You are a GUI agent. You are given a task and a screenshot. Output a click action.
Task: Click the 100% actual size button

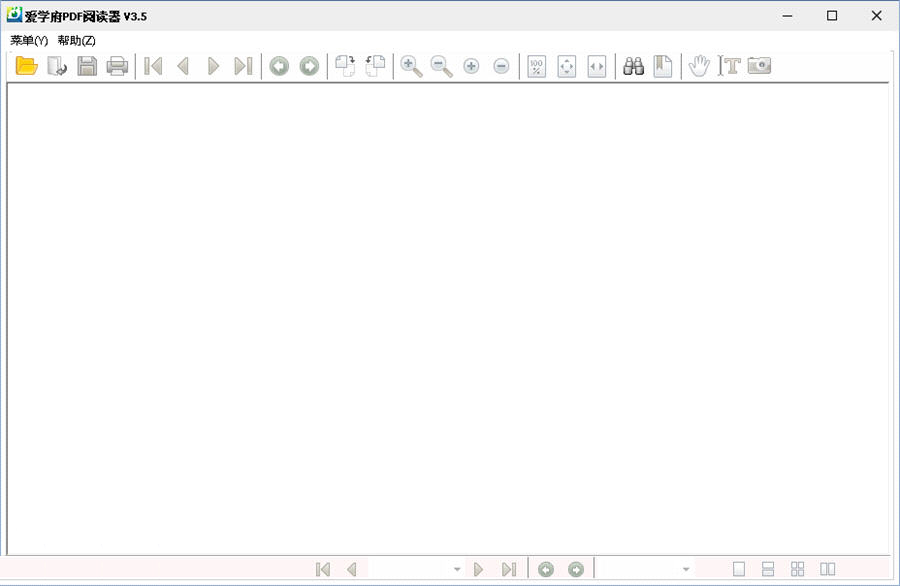click(537, 67)
